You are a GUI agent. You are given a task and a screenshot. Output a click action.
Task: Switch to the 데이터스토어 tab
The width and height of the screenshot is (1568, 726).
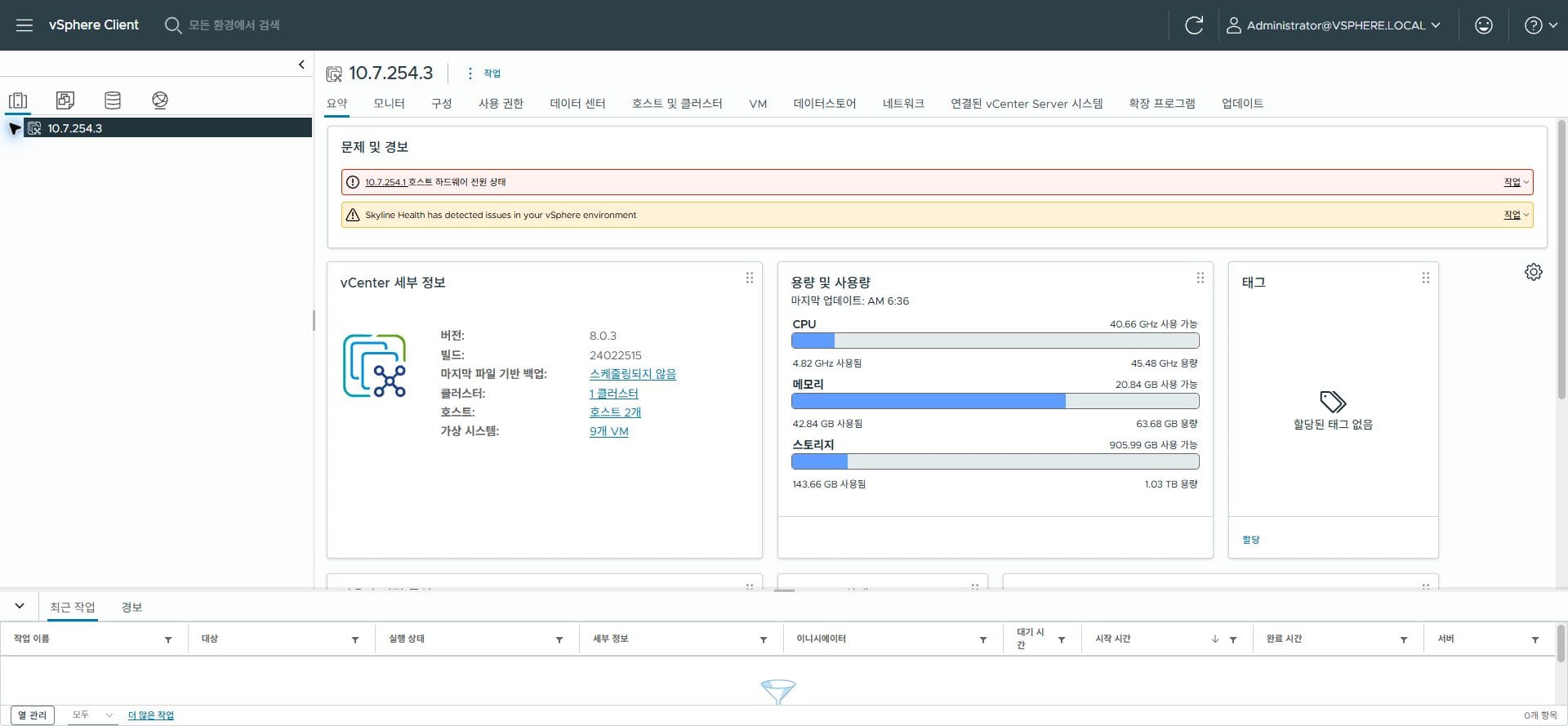coord(825,104)
